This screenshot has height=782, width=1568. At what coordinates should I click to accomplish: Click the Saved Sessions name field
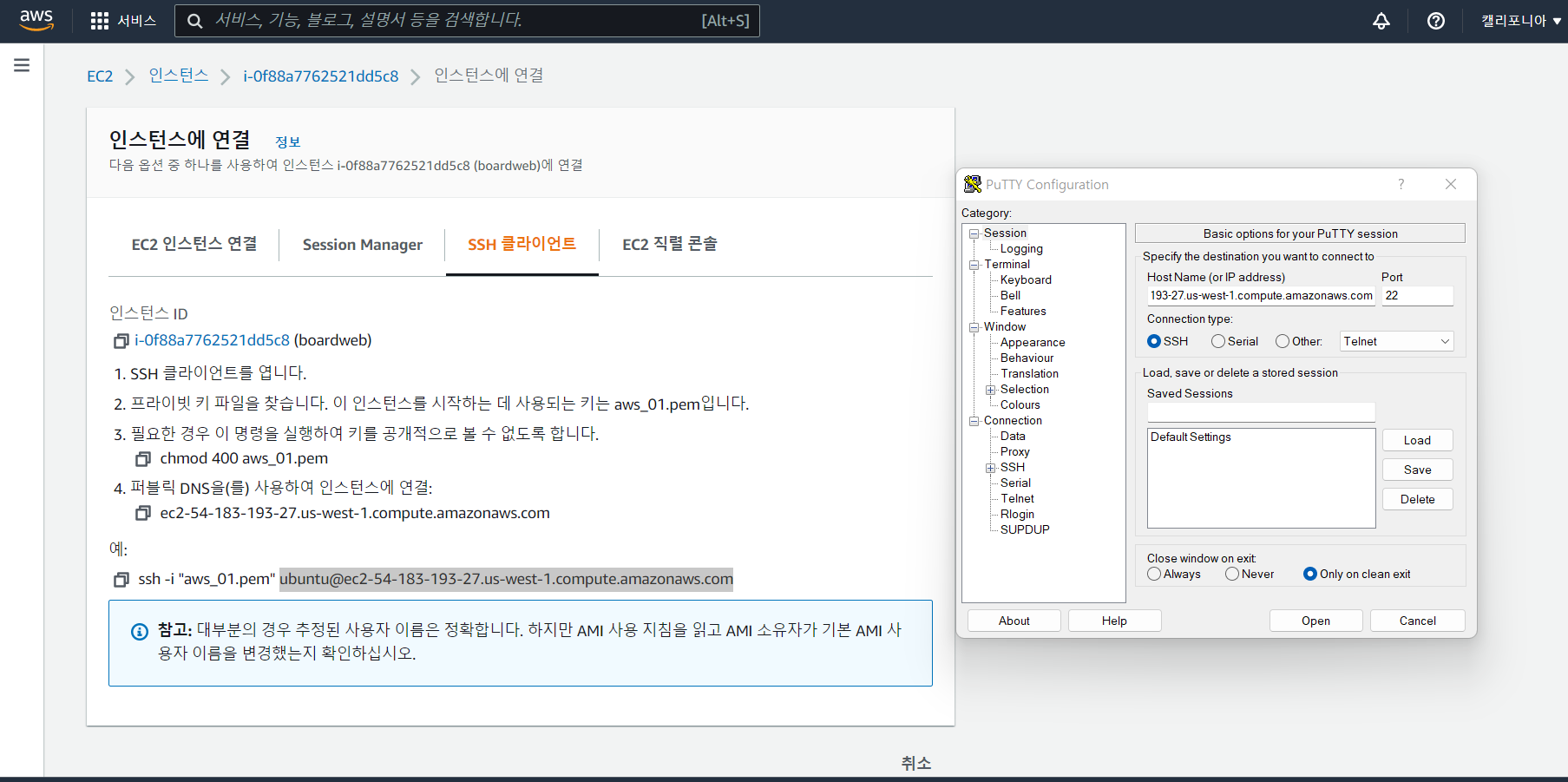click(x=1261, y=412)
